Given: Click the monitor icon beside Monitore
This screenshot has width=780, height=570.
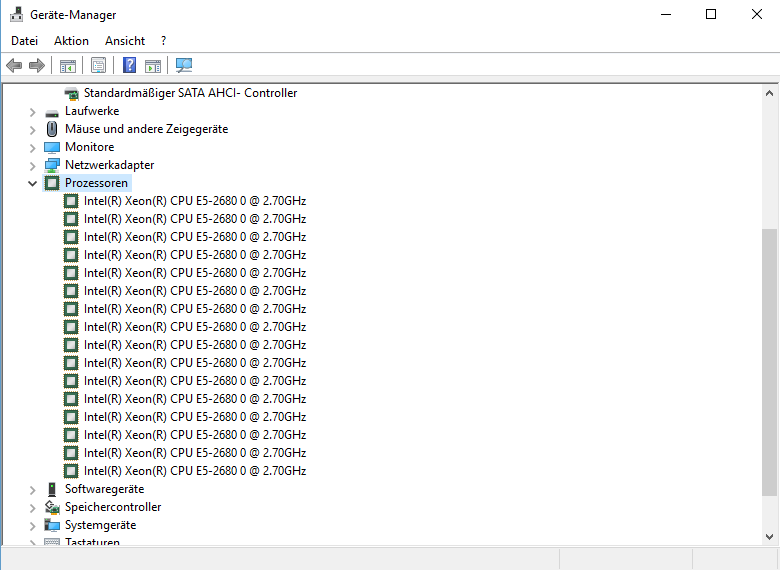Looking at the screenshot, I should point(52,147).
